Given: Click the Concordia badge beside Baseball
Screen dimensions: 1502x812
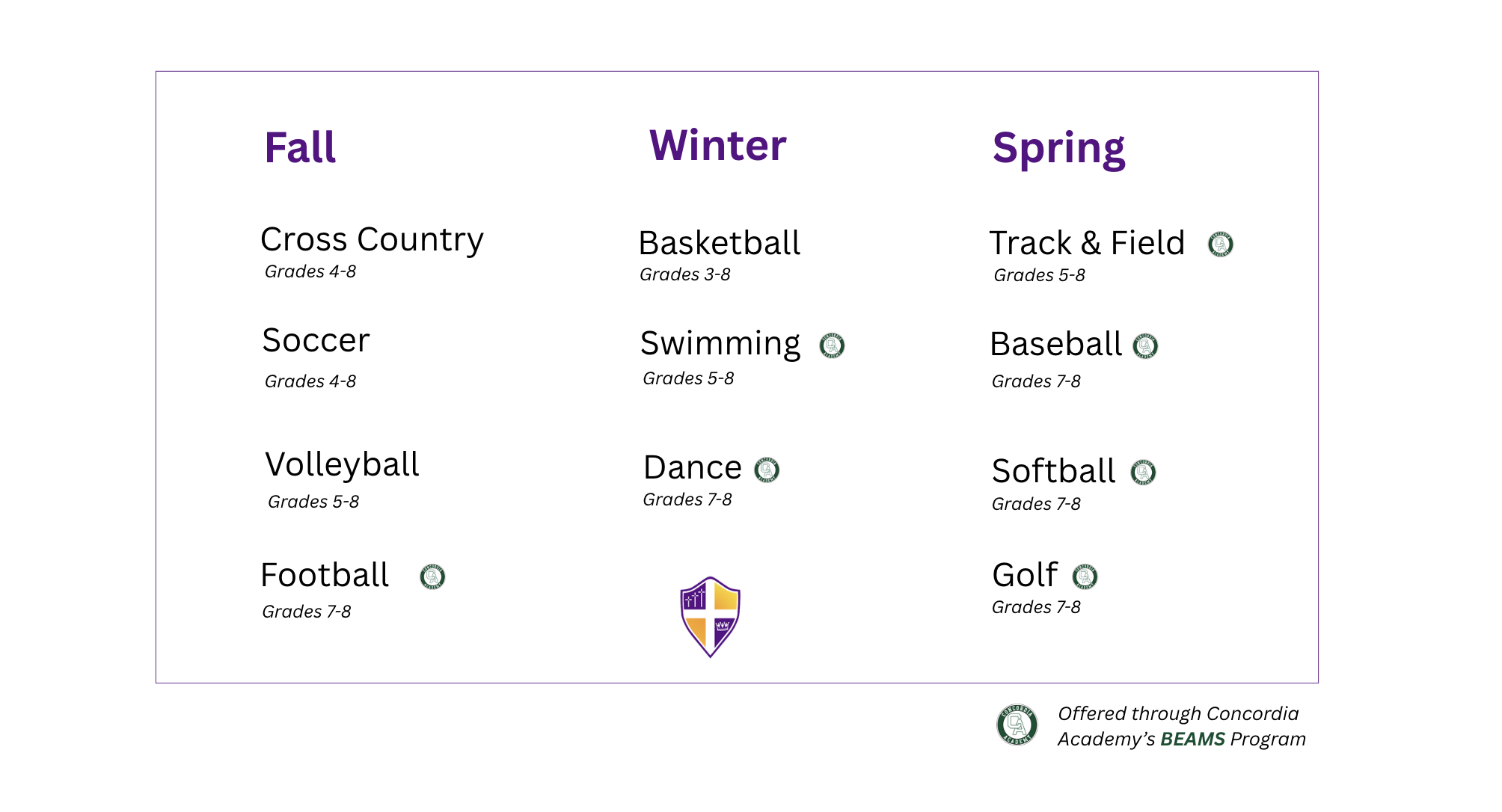Looking at the screenshot, I should coord(1145,345).
